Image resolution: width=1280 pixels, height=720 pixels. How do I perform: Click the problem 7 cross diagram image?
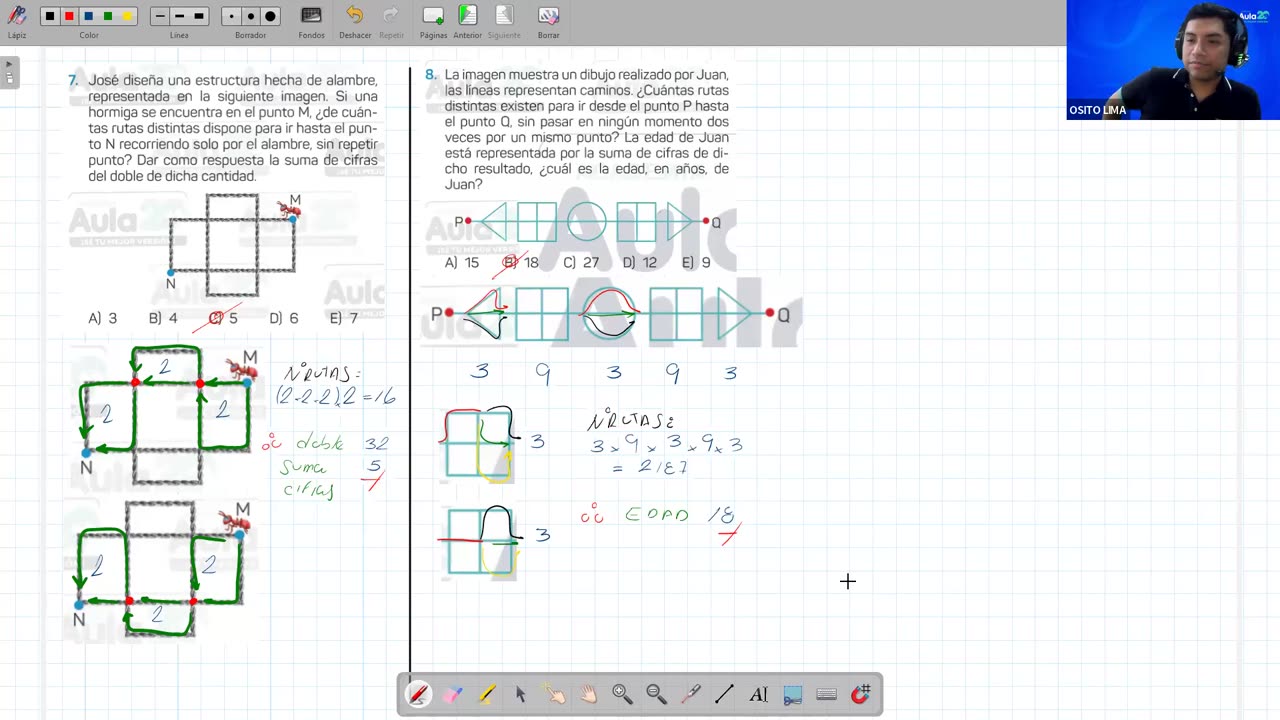pos(232,245)
